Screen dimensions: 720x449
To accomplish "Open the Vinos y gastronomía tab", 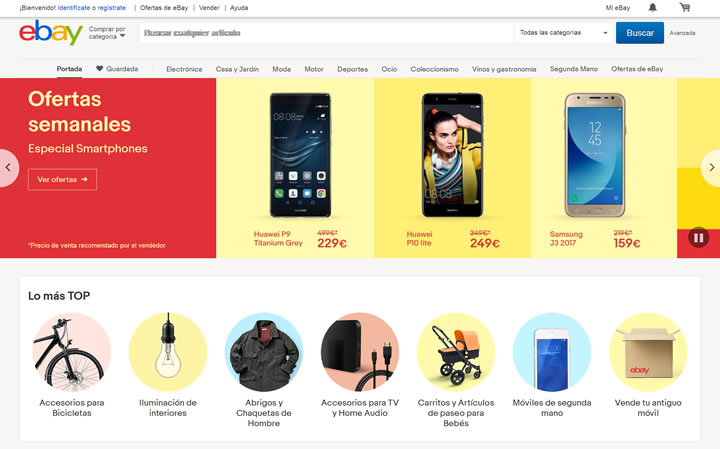I will click(504, 69).
